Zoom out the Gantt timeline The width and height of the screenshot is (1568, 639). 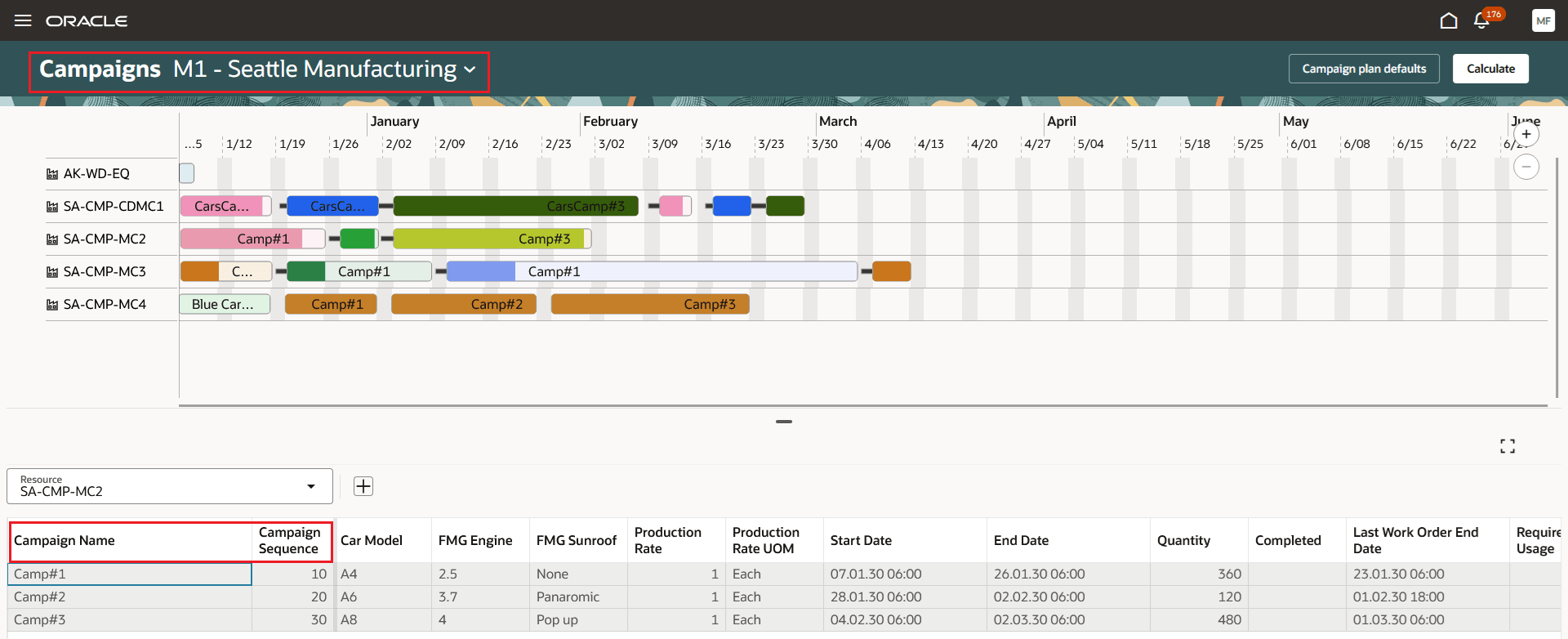pyautogui.click(x=1526, y=167)
